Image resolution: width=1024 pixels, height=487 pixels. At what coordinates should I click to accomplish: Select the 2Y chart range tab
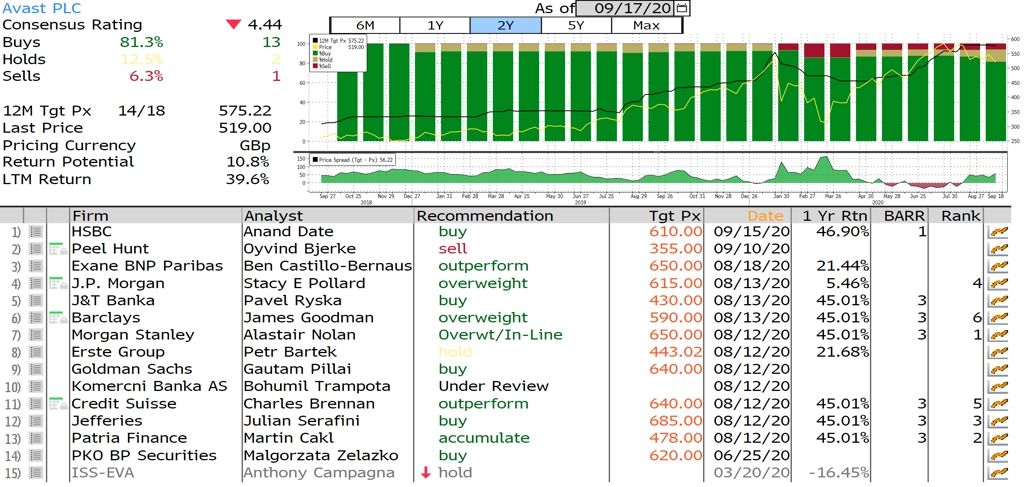point(505,25)
